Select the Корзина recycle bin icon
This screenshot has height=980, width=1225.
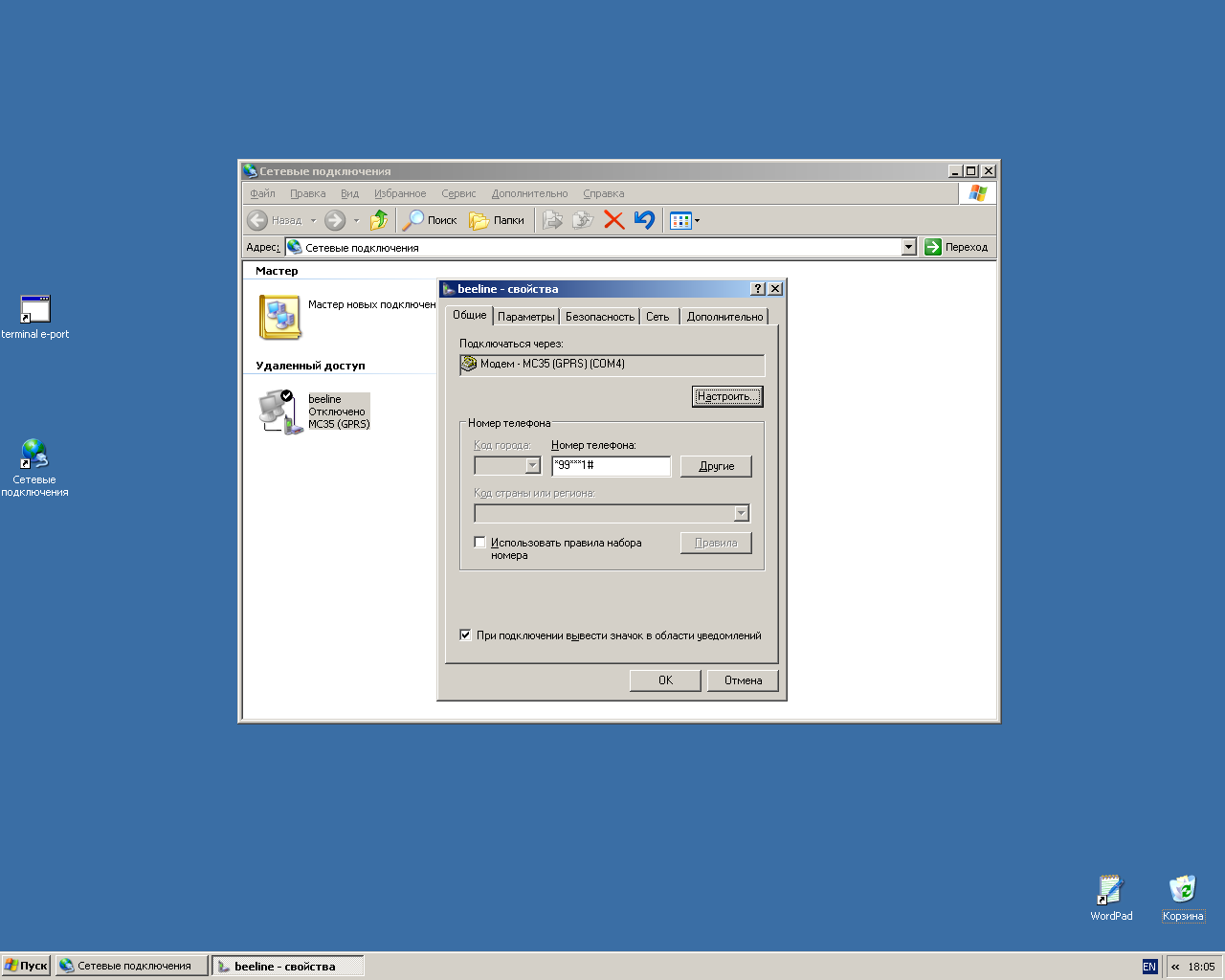click(1183, 898)
